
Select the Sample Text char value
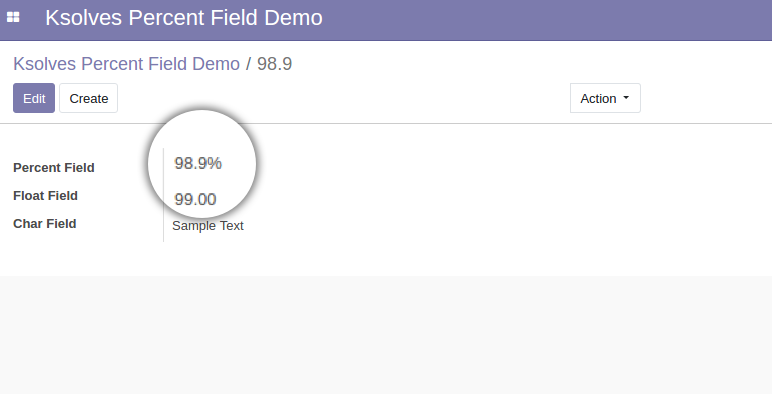click(208, 226)
